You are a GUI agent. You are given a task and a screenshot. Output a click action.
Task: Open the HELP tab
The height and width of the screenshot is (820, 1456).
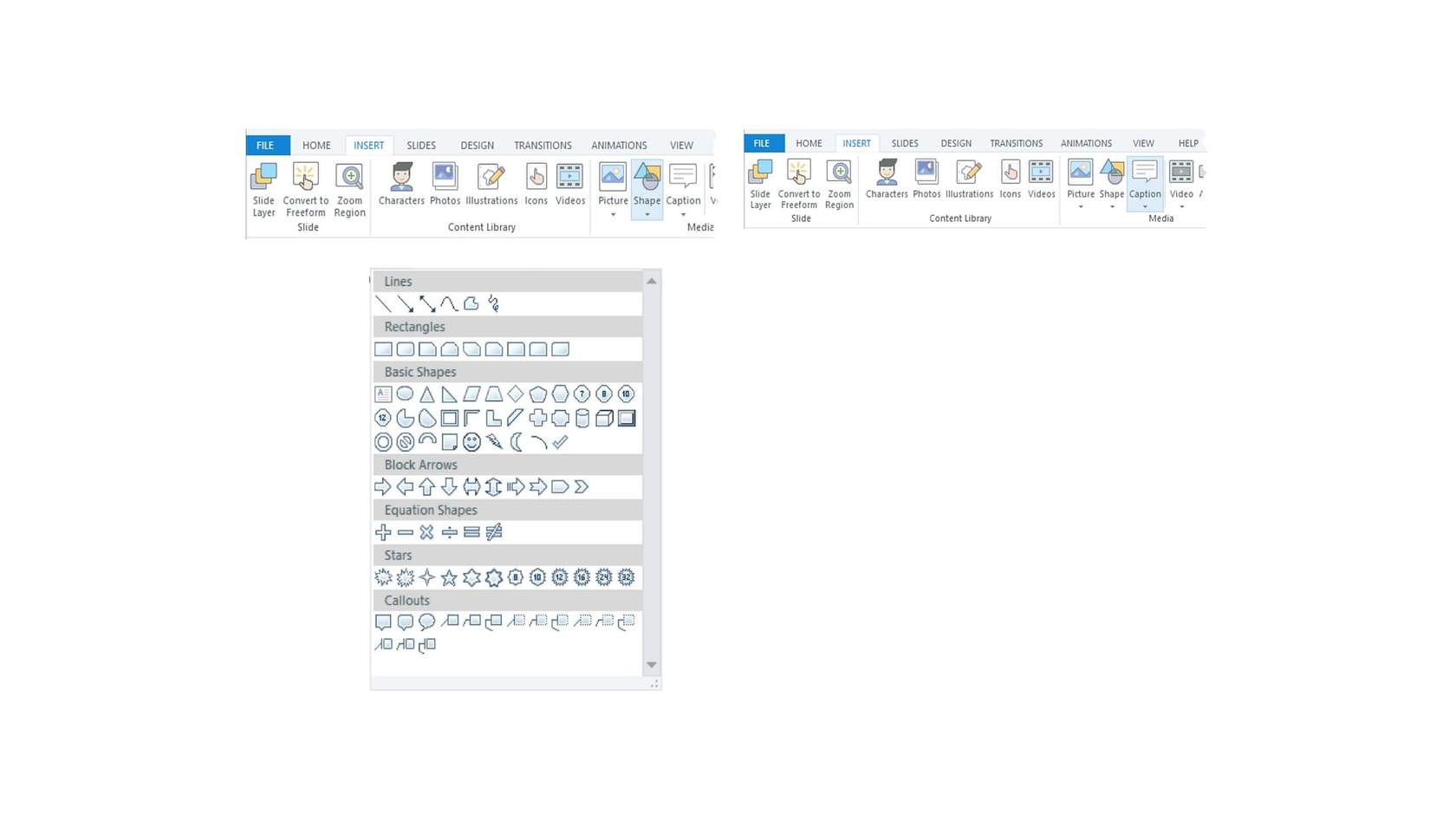(1188, 143)
